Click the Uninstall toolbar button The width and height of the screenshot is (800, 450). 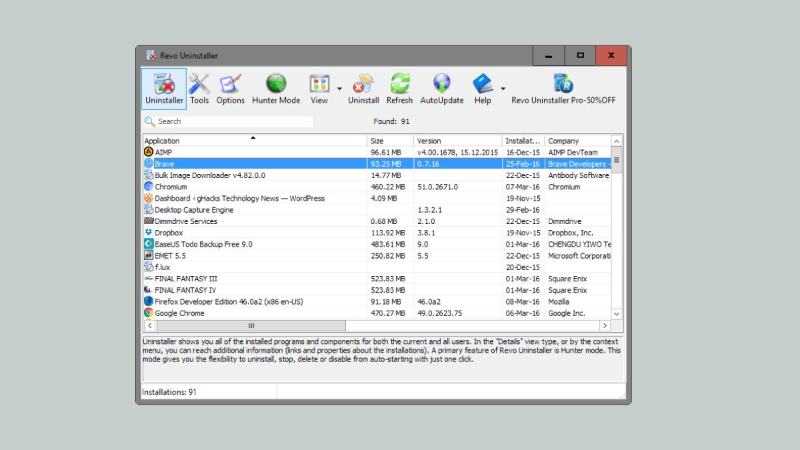(363, 89)
